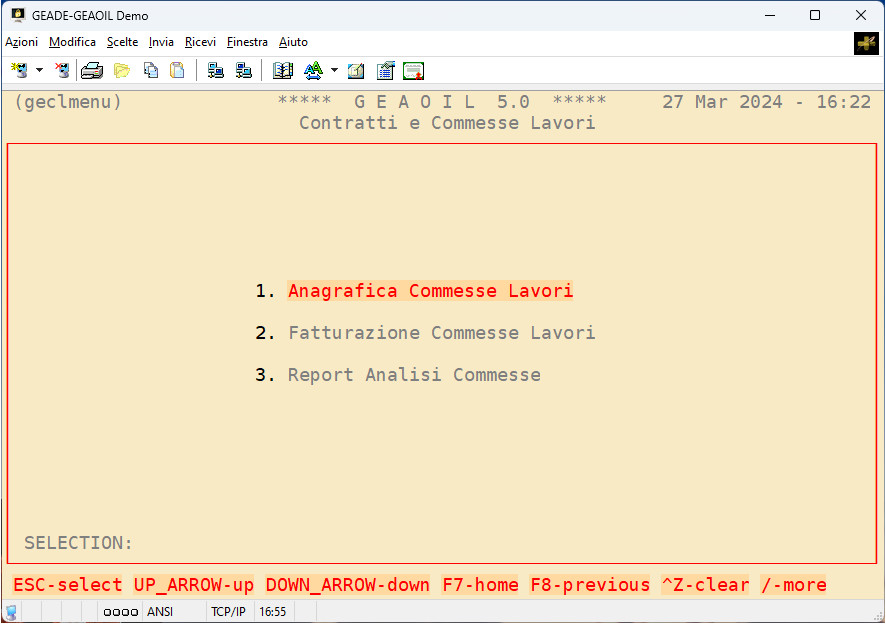Viewport: 886px width, 624px height.
Task: Click the open book toolbar icon
Action: tap(283, 70)
